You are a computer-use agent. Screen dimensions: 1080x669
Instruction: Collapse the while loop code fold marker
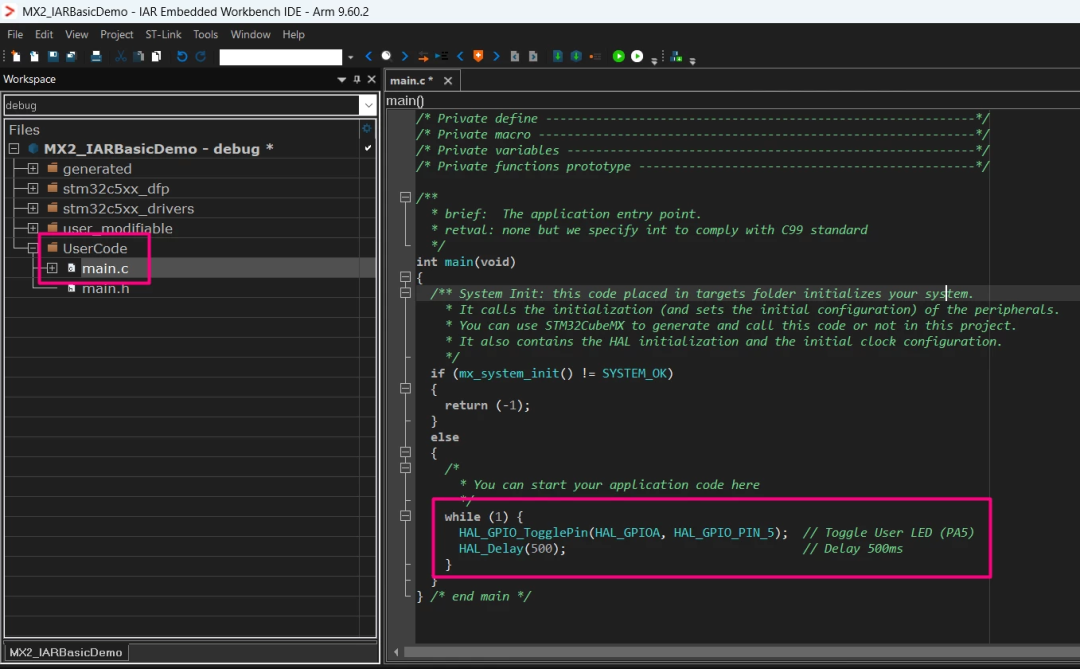pos(405,516)
